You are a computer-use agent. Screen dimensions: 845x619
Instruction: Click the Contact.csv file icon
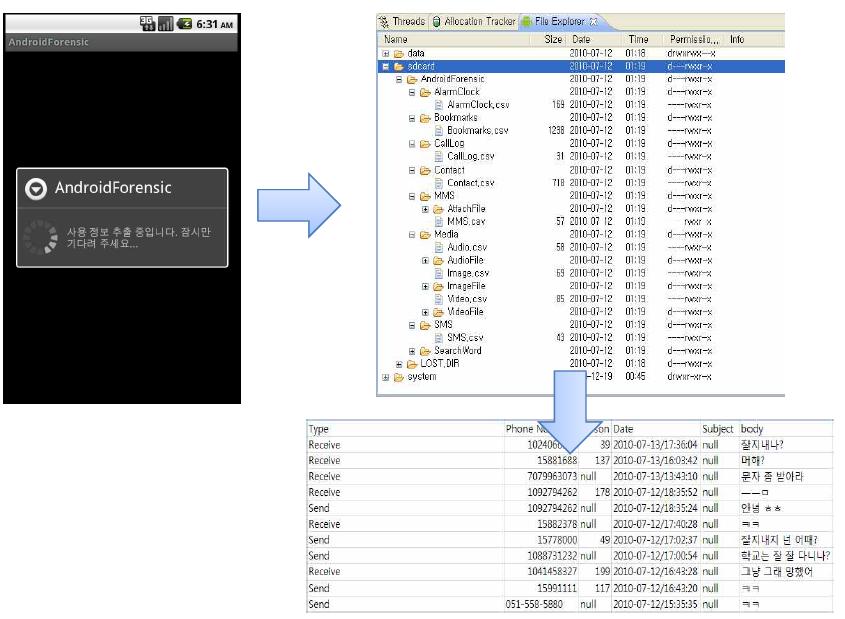tap(439, 183)
